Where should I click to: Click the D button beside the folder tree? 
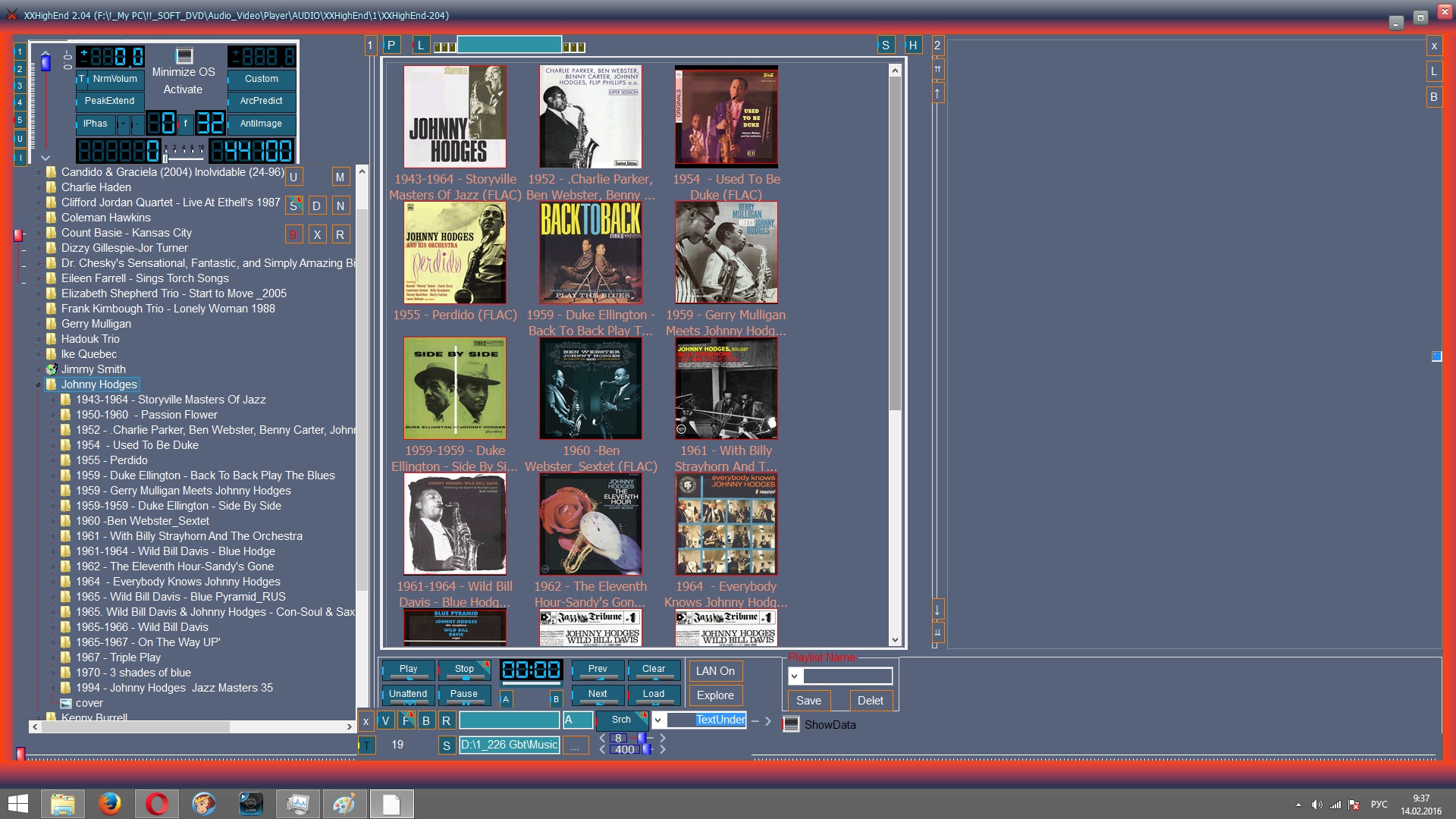317,206
